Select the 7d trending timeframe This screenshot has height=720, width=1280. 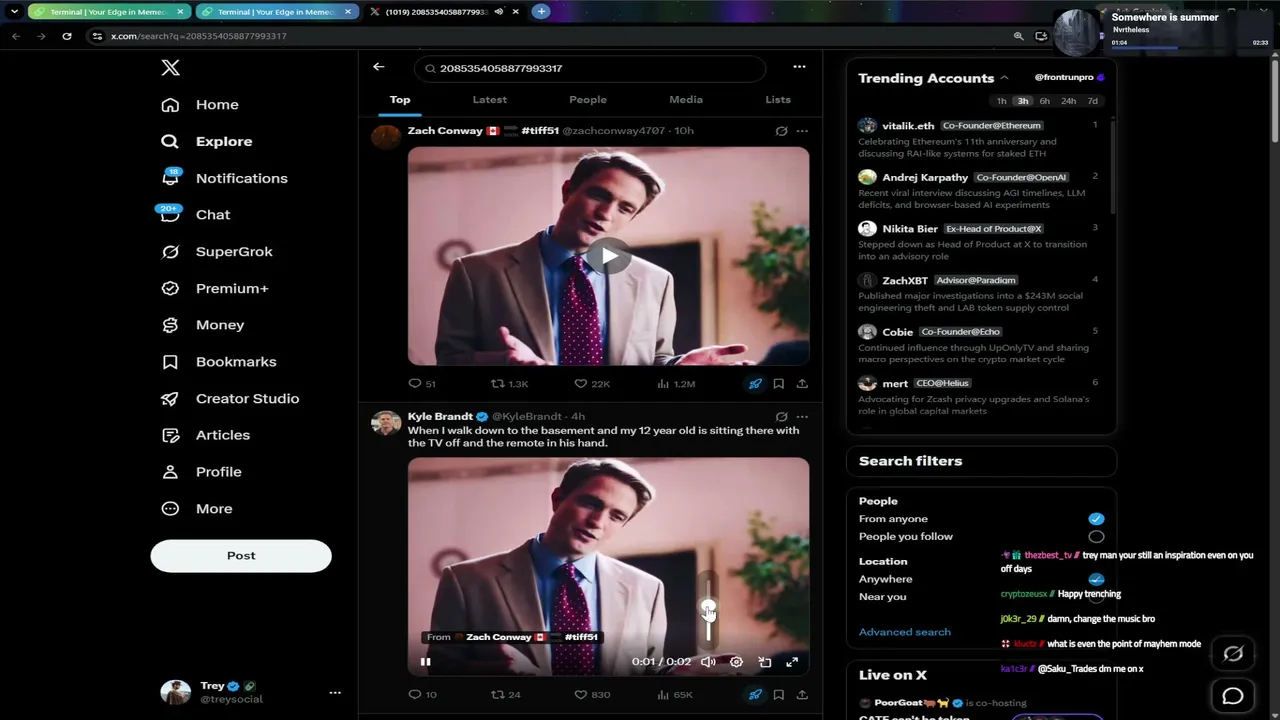[x=1092, y=101]
